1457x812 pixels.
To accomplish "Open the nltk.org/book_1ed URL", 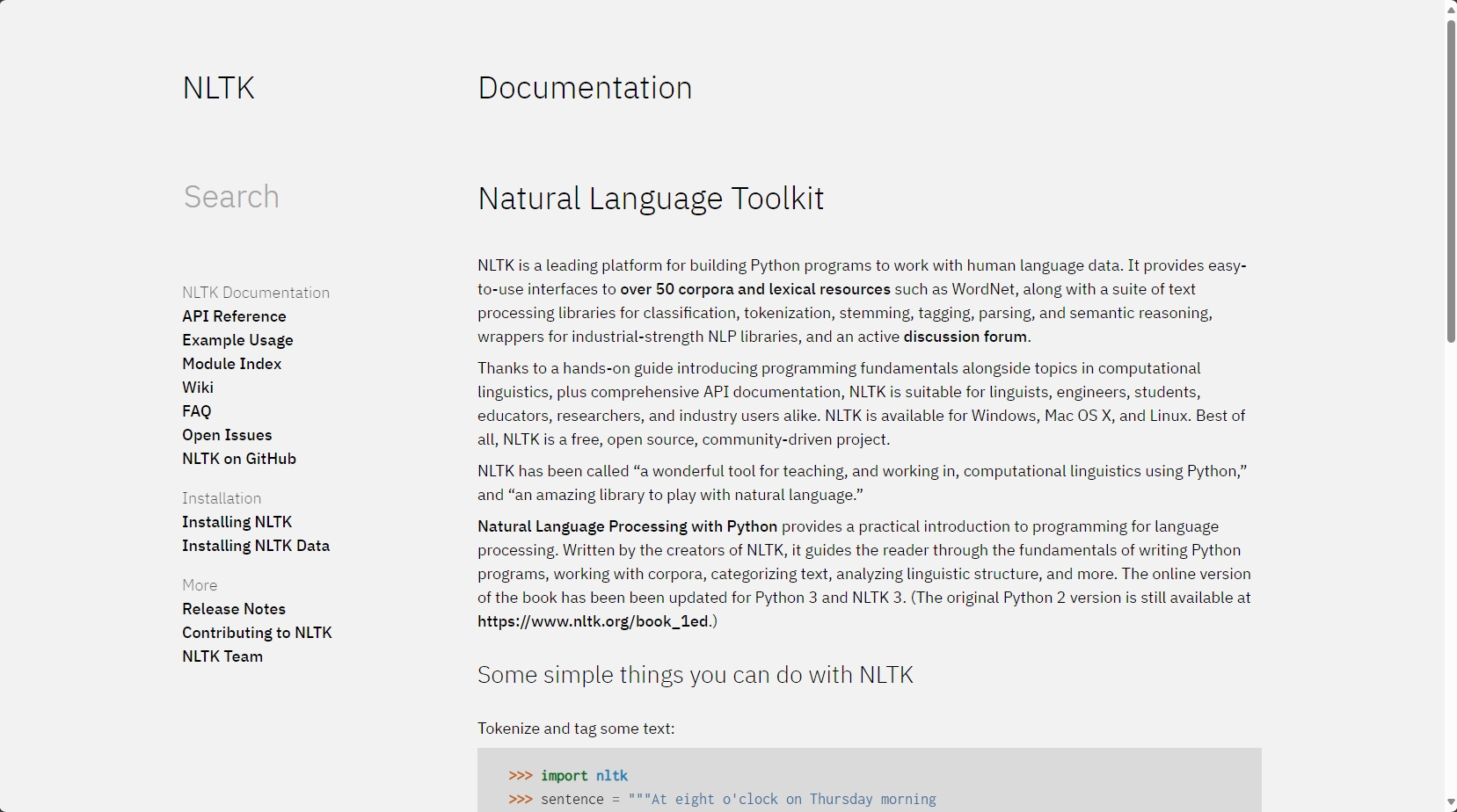I will click(593, 621).
